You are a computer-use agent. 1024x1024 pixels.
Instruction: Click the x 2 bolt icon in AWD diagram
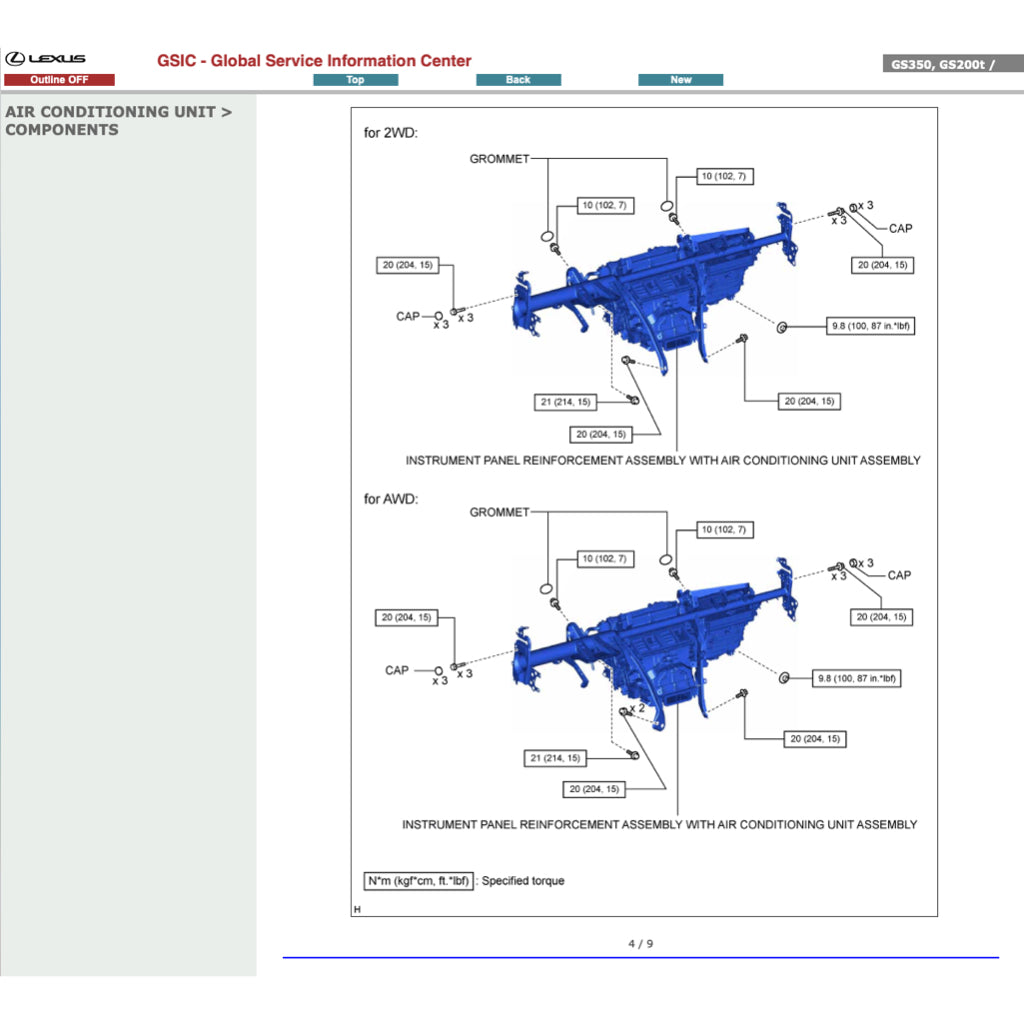pyautogui.click(x=624, y=710)
